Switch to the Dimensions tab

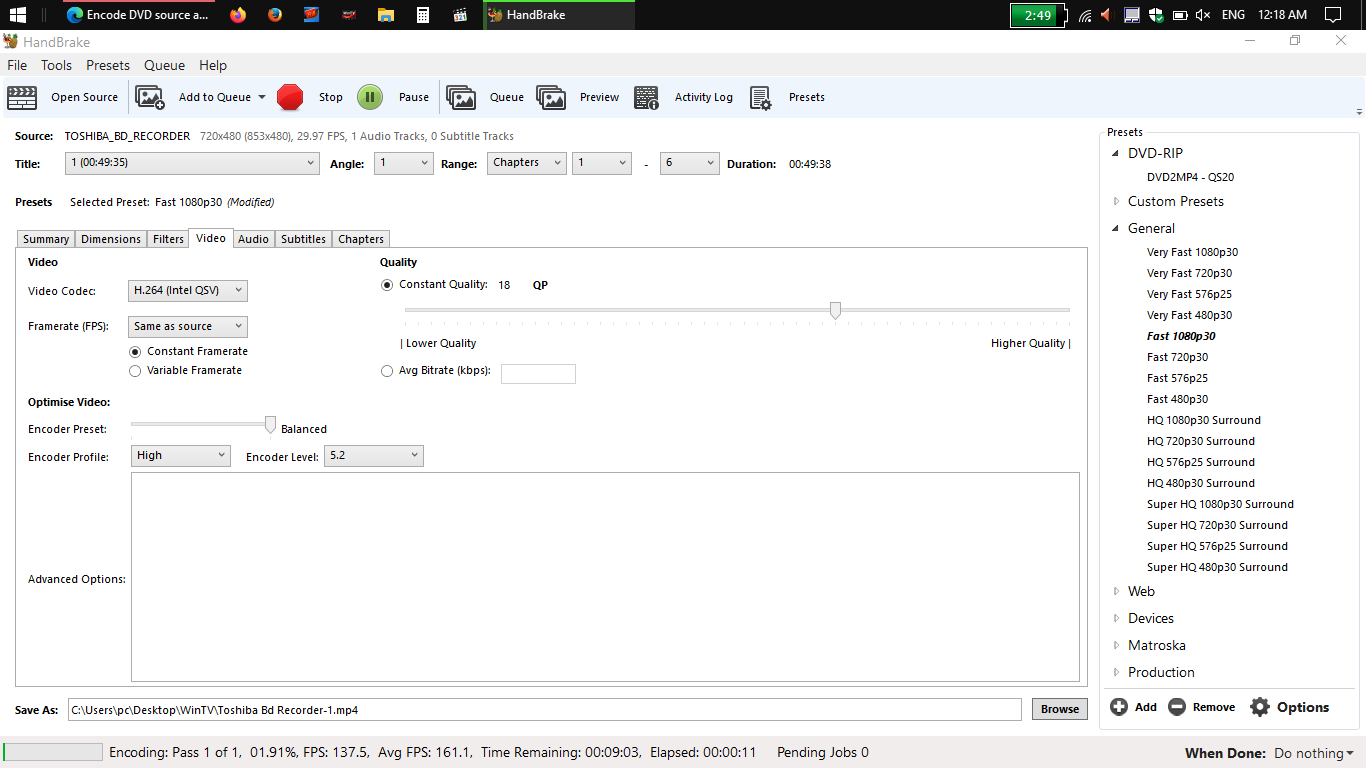click(x=111, y=239)
